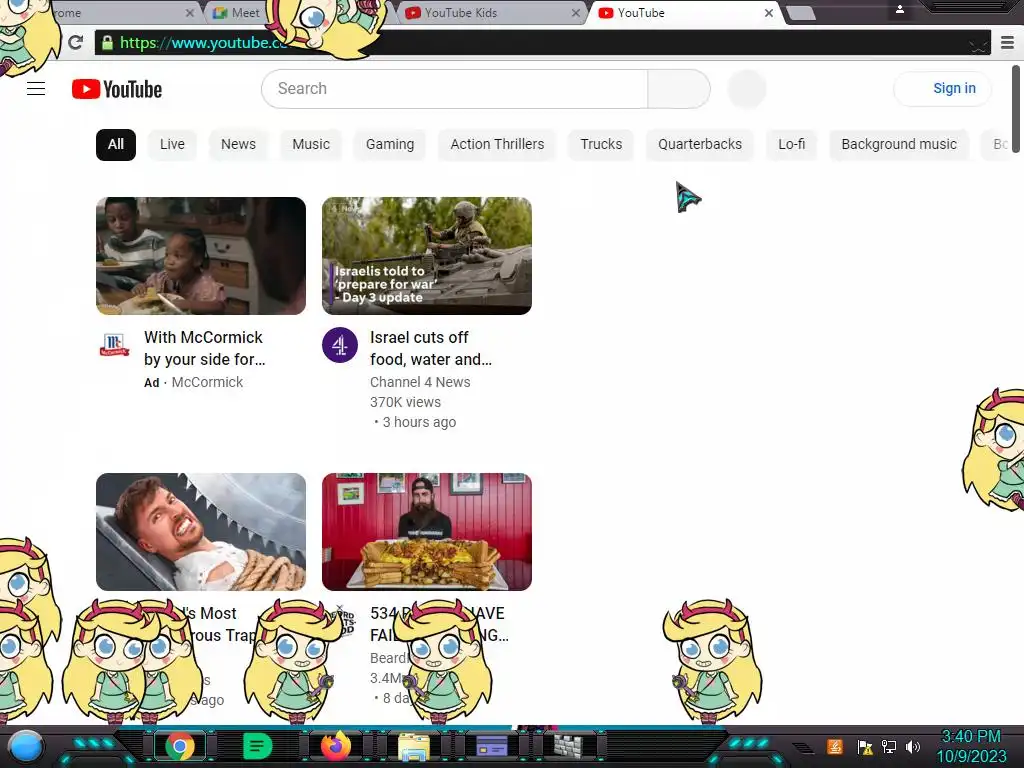Open the Channel 4 News avatar icon
1024x768 pixels.
point(340,345)
